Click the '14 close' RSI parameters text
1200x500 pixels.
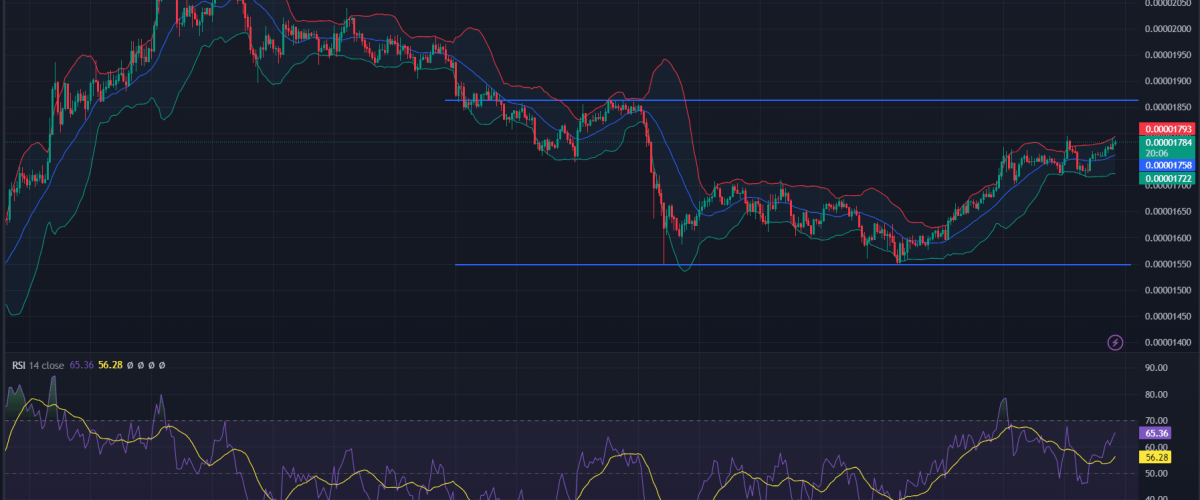(46, 366)
